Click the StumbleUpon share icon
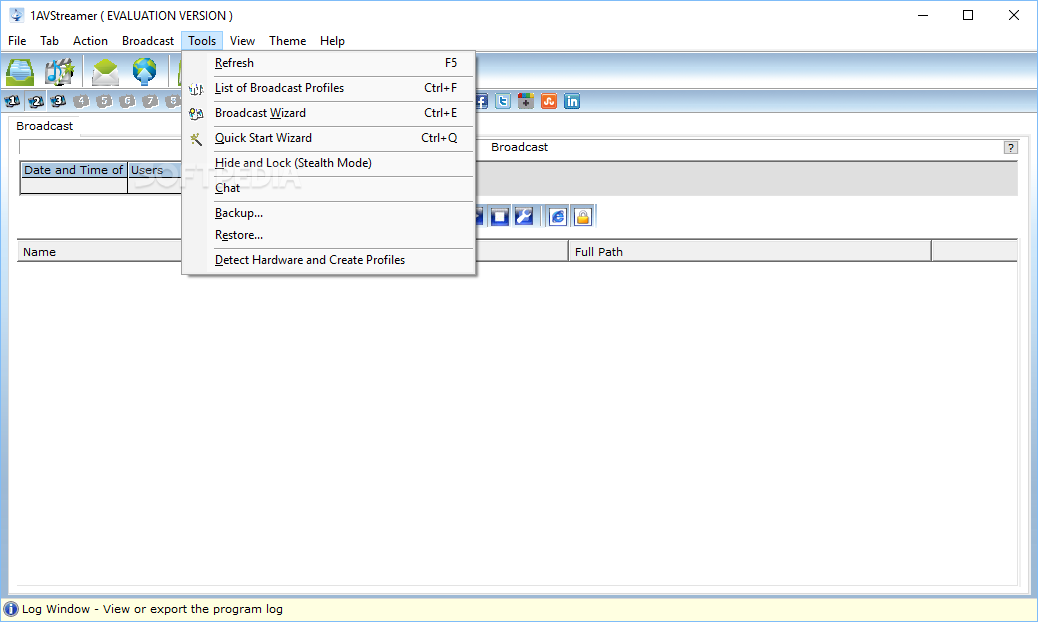 [x=549, y=101]
